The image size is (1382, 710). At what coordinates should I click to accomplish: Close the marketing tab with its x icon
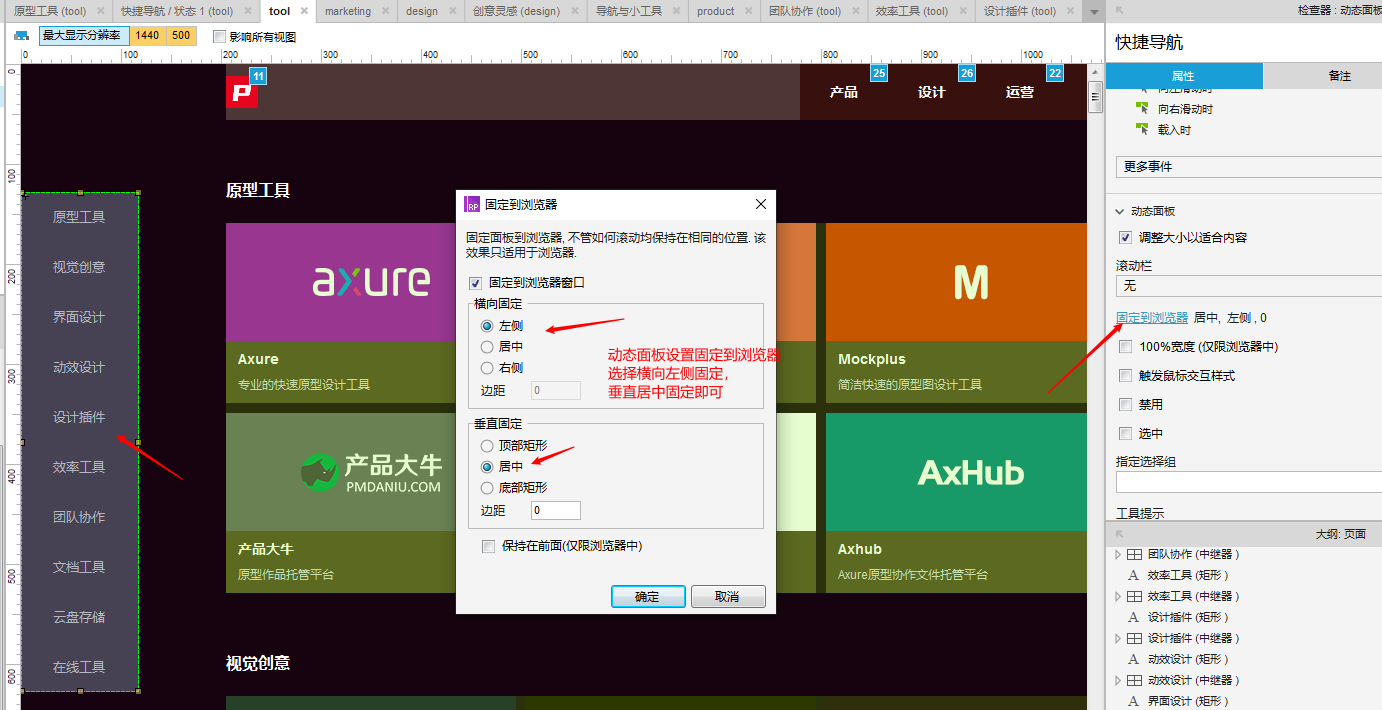coord(385,12)
